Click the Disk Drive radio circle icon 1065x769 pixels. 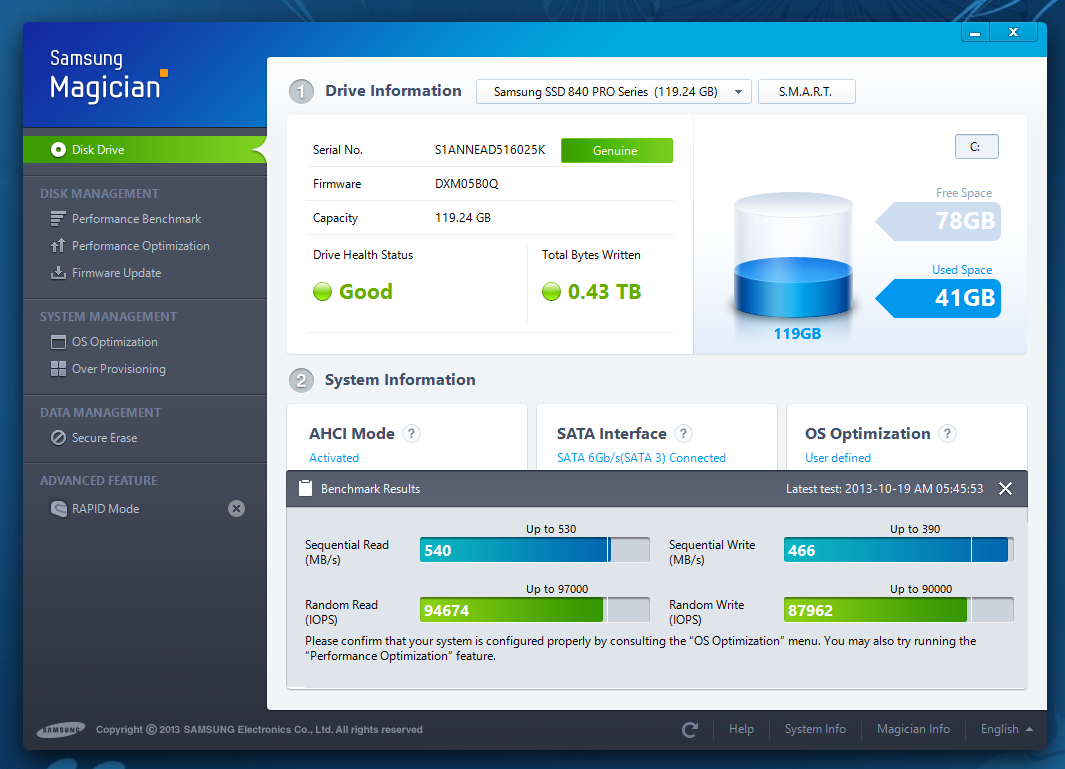point(58,149)
